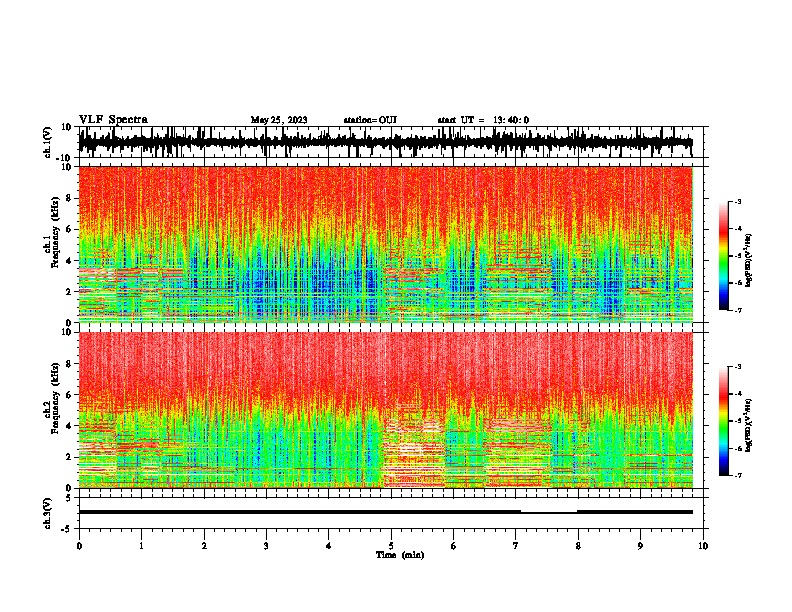Click time axis tick label 8
The image size is (792, 612).
point(578,545)
